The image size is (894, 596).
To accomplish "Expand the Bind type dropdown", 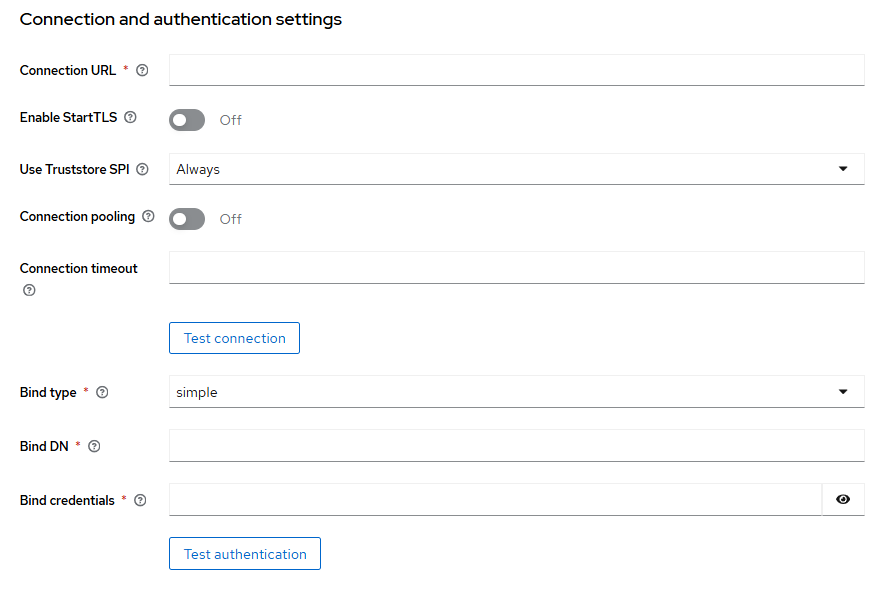I will pos(516,393).
